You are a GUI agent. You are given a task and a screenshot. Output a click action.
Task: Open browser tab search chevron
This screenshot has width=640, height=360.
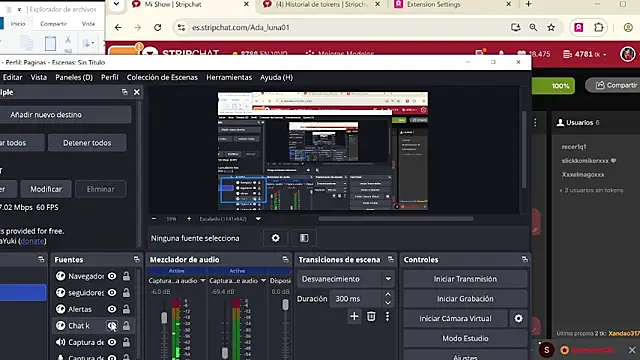[x=116, y=4]
